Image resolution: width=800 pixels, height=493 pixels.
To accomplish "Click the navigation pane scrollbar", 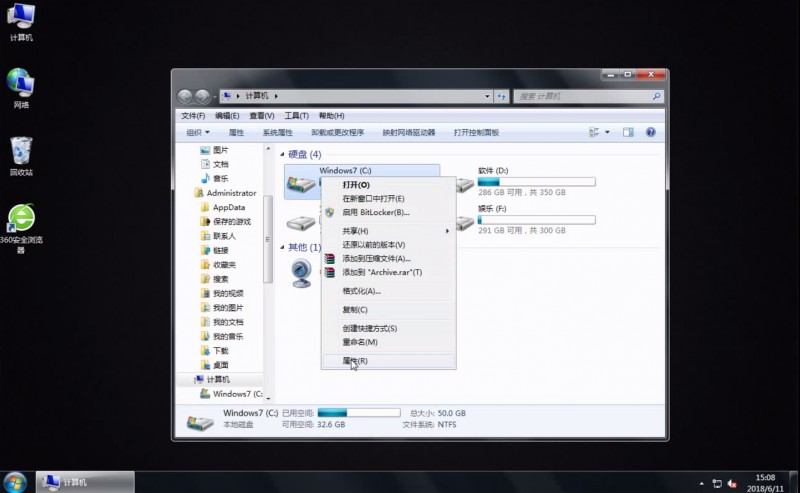I will pyautogui.click(x=268, y=239).
